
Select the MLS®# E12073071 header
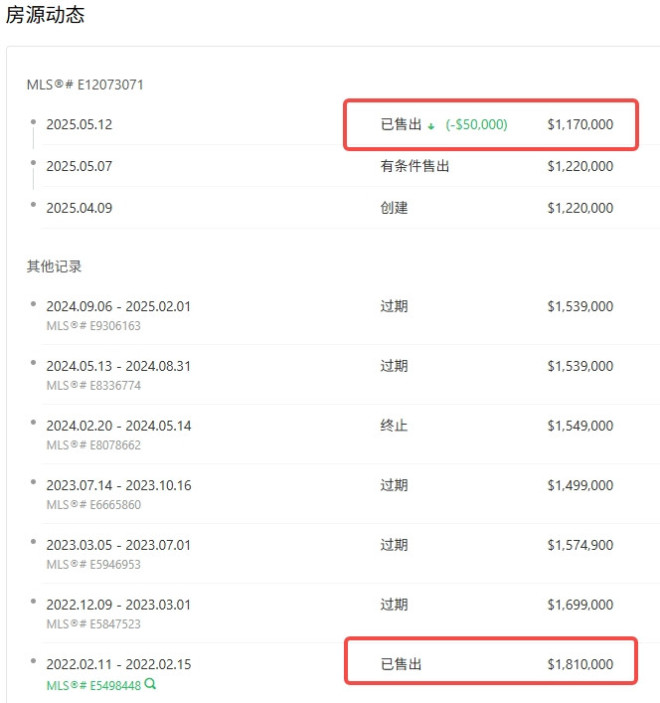click(x=85, y=85)
